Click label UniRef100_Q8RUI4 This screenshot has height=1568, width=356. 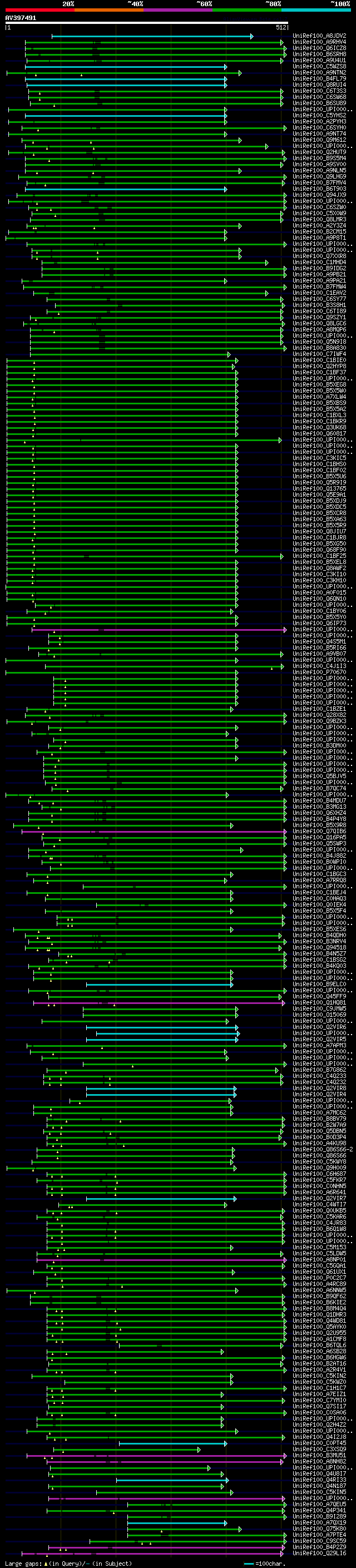pyautogui.click(x=319, y=85)
